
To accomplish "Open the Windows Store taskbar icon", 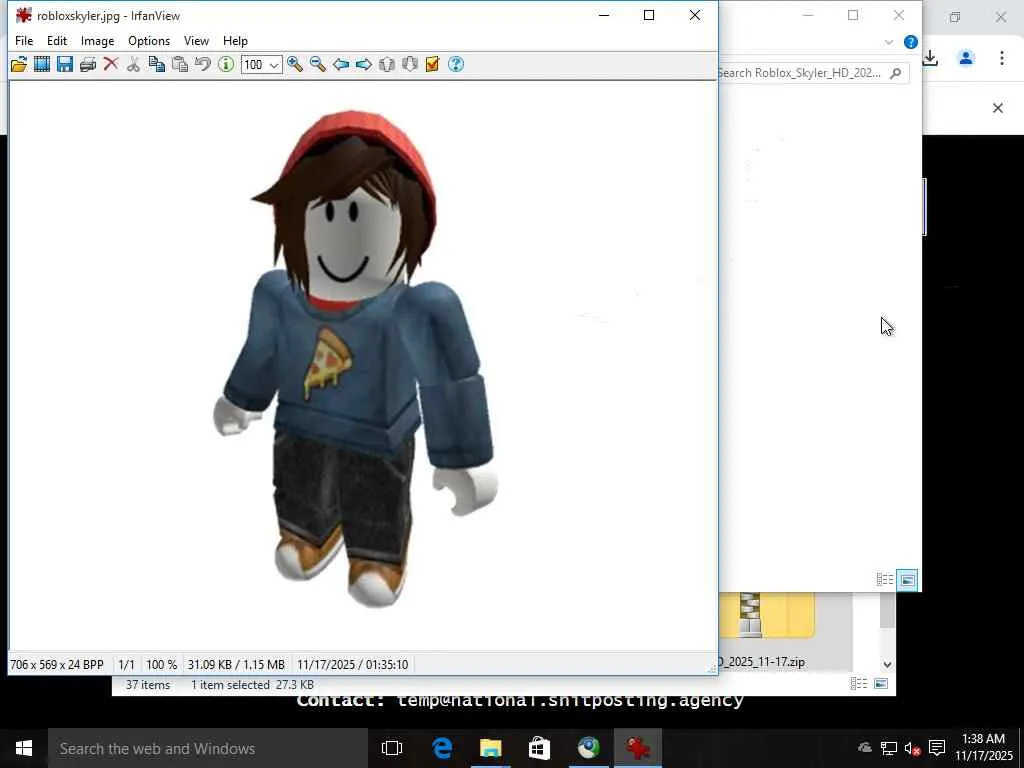I will tap(539, 748).
